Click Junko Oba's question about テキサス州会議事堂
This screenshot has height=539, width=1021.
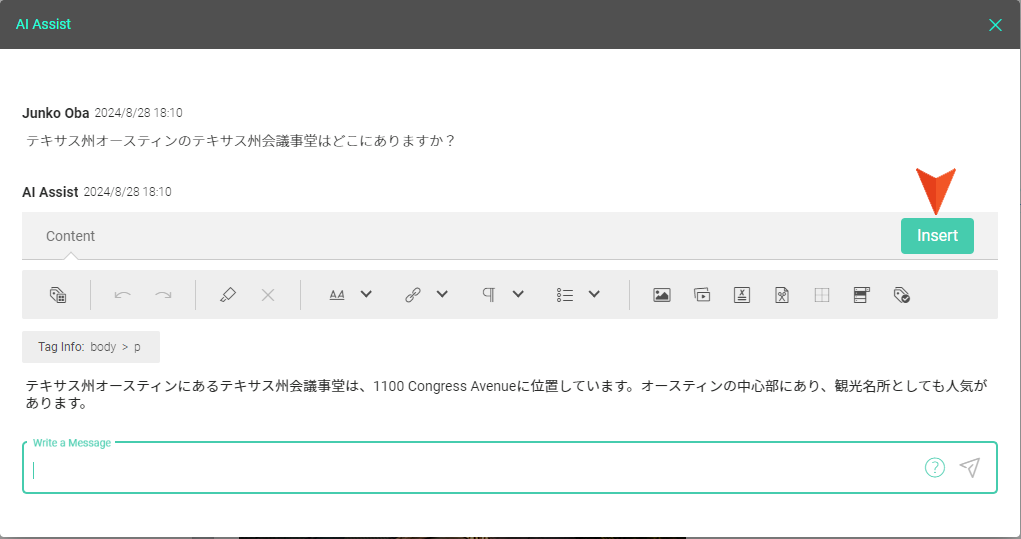click(240, 141)
